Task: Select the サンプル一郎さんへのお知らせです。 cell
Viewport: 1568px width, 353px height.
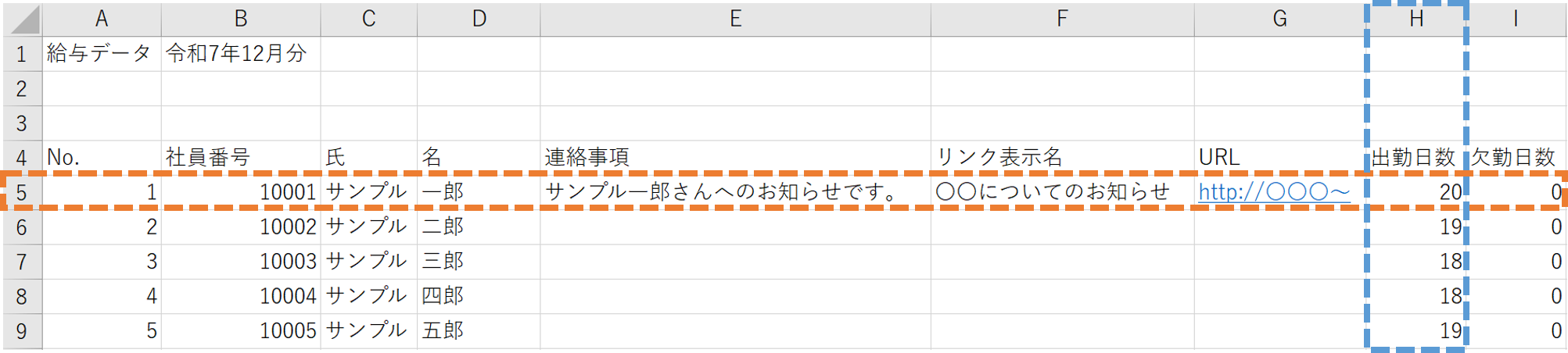Action: [735, 192]
